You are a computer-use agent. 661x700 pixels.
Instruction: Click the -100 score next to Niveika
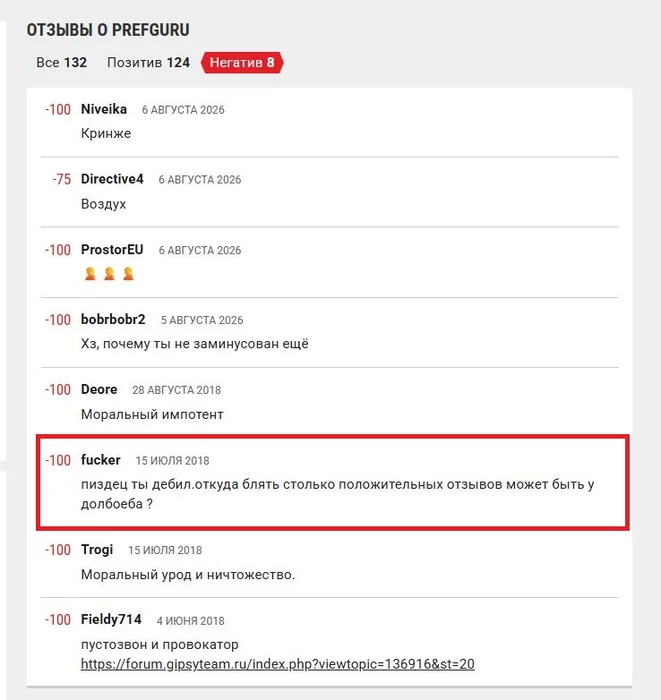tap(58, 109)
